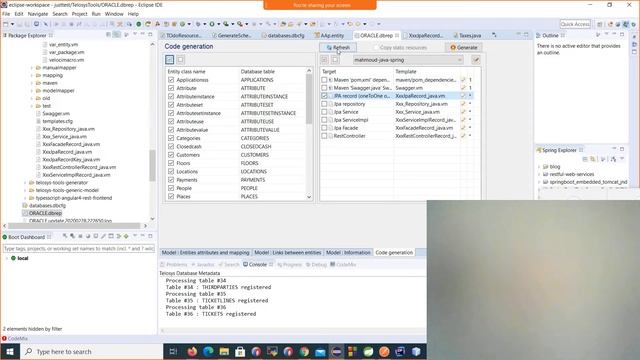Open Model: Entities attributes and mapping tab
This screenshot has width=640, height=360.
(x=205, y=253)
